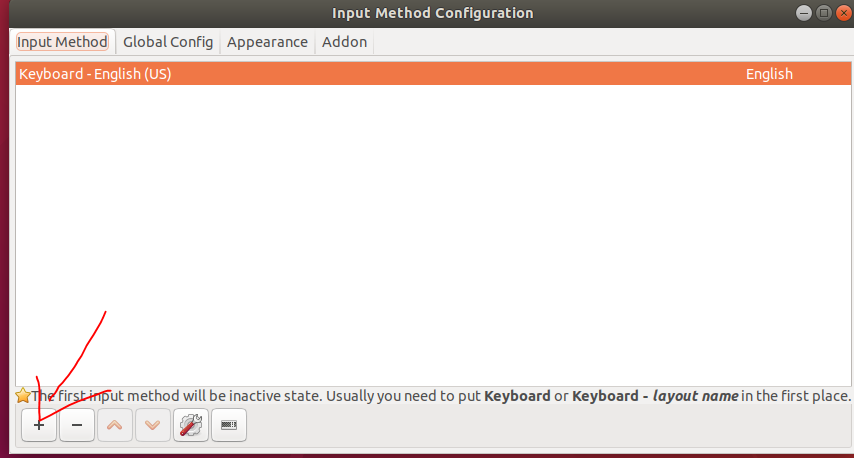Switch to the Input Method tab
The image size is (854, 458).
[x=62, y=42]
